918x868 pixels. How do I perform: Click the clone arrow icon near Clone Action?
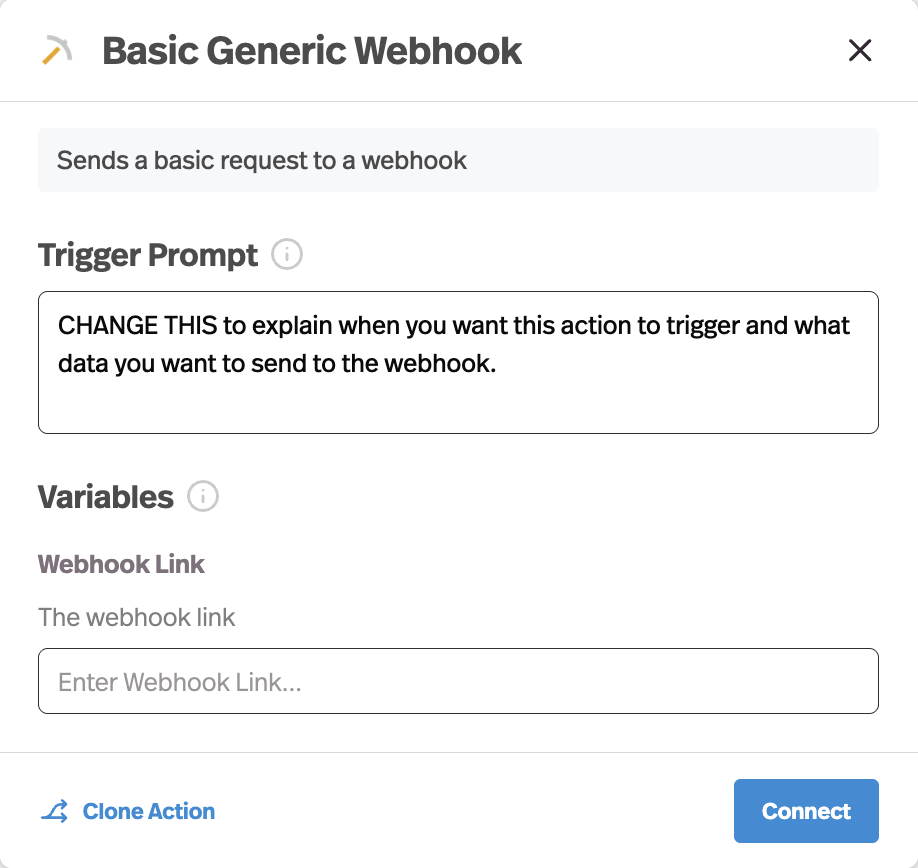[55, 811]
